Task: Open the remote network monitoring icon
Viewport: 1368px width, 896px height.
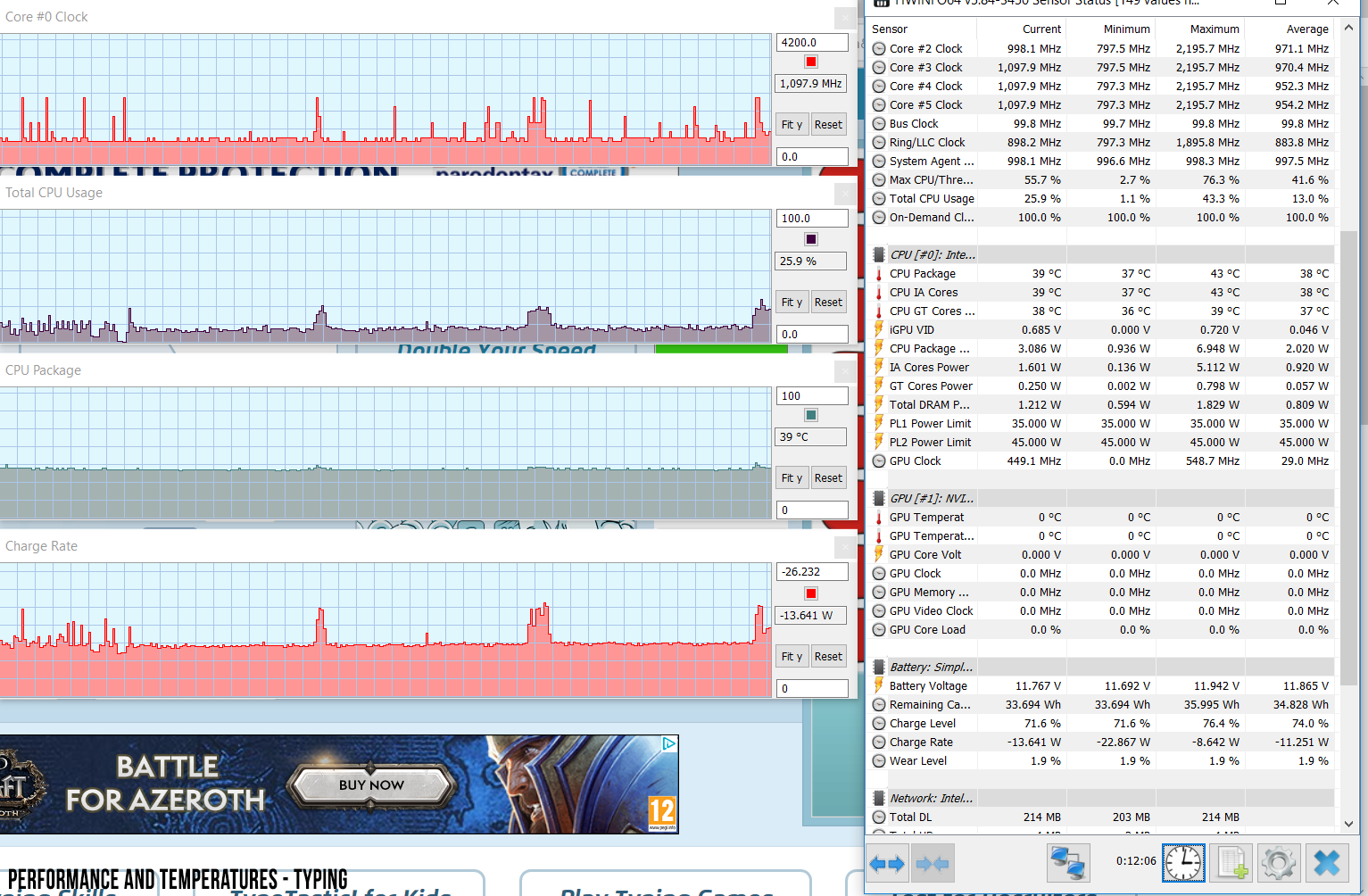Action: (x=1068, y=863)
